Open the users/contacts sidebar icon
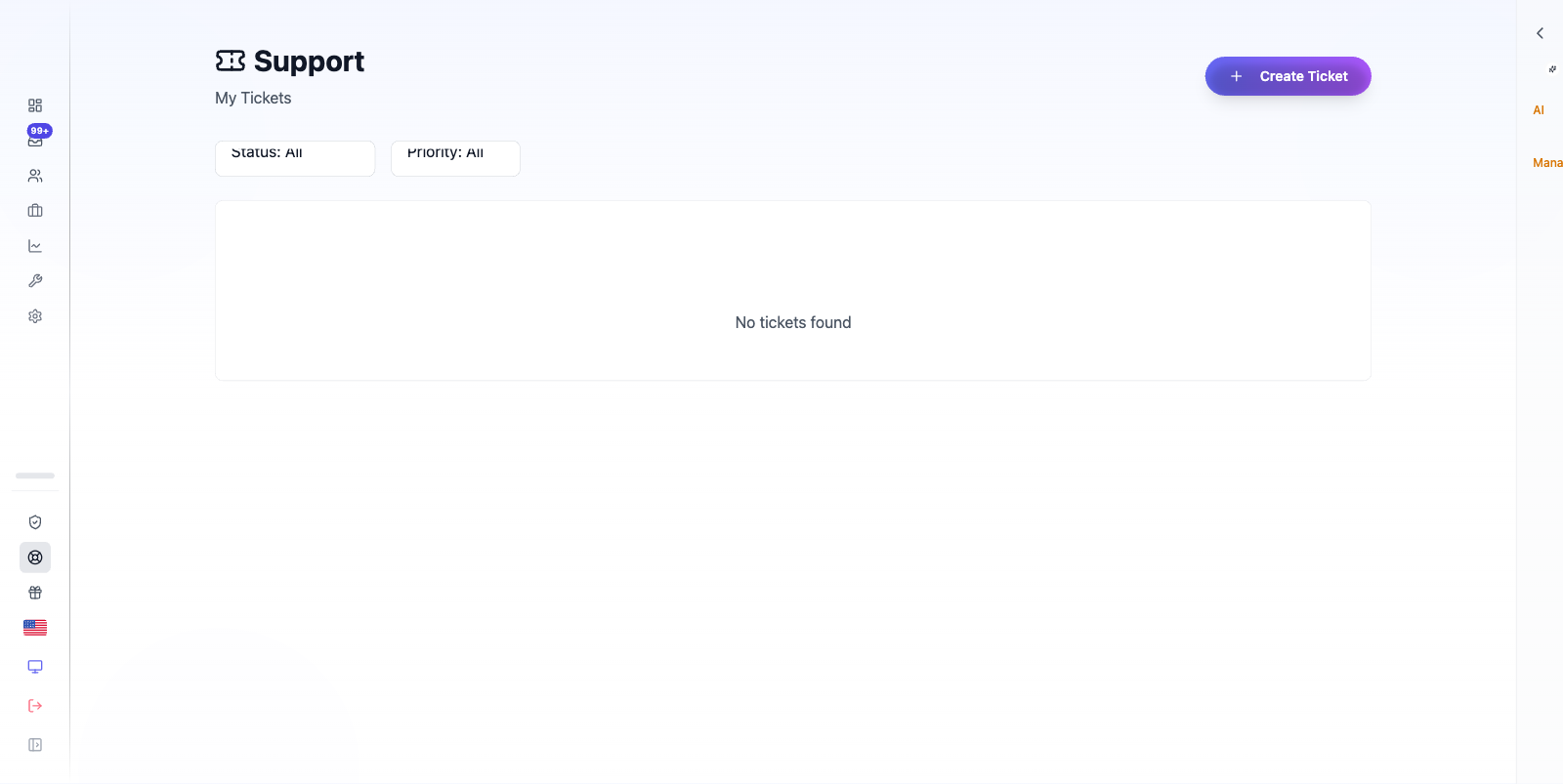Screen dimensions: 1563x784 coord(35,176)
